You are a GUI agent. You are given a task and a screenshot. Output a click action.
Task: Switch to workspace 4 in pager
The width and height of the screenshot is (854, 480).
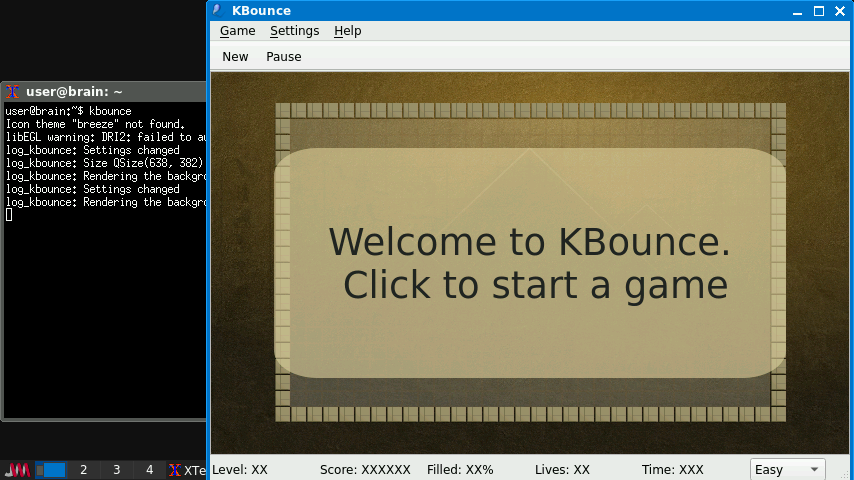[x=150, y=470]
